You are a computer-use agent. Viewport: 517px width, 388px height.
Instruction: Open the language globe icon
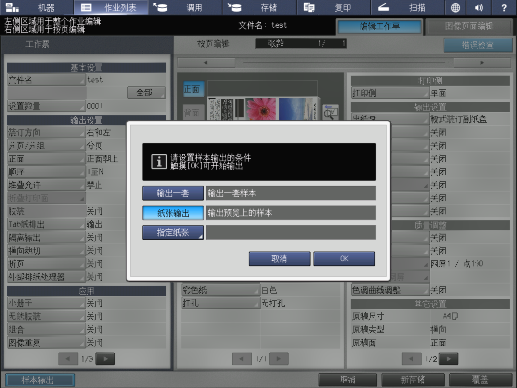pos(455,7)
